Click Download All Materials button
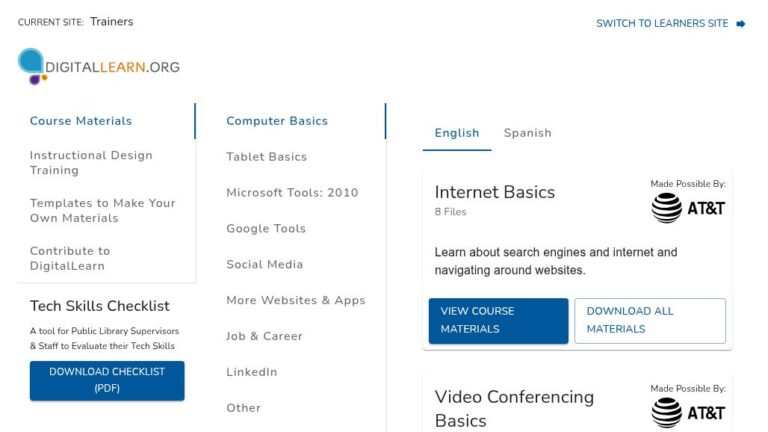Screen dimensions: 768x432 point(650,321)
